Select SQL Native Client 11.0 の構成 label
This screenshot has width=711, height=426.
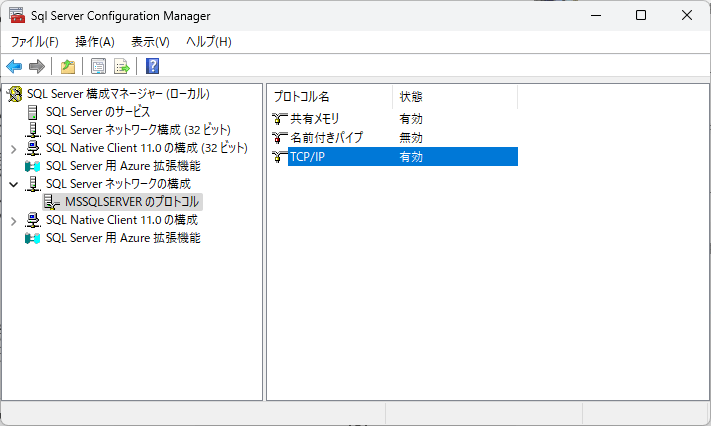122,220
